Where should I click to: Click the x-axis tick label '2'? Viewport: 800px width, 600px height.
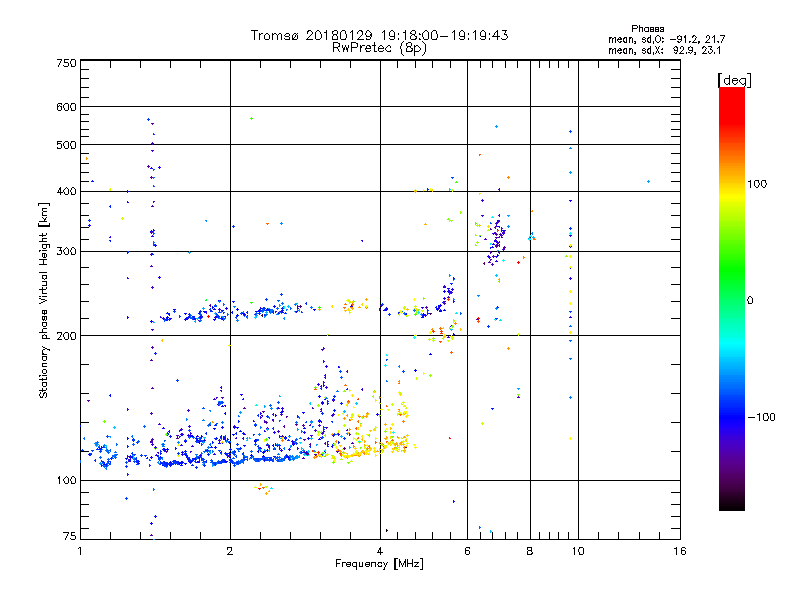[230, 551]
